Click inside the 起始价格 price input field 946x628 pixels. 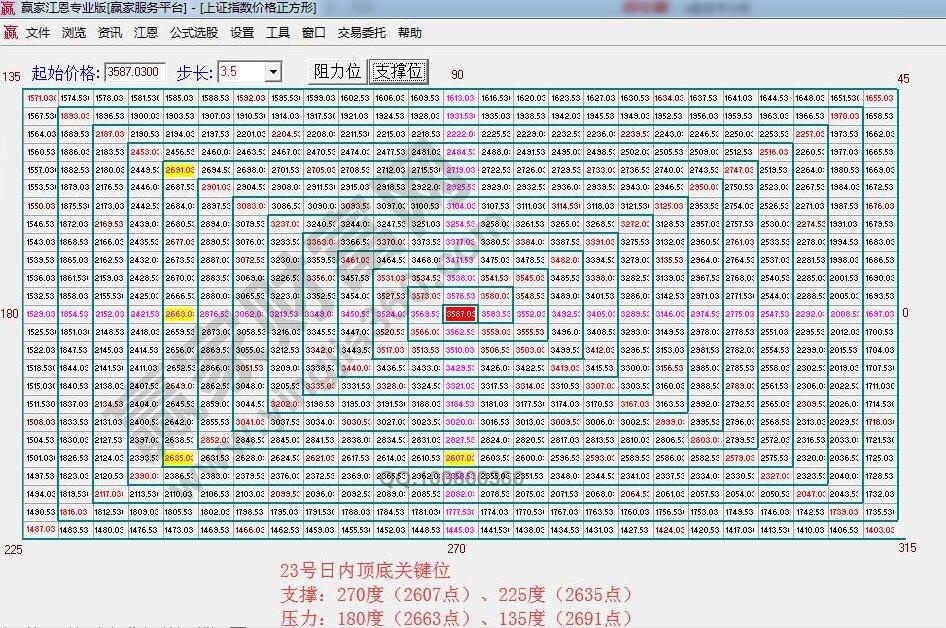tap(133, 71)
